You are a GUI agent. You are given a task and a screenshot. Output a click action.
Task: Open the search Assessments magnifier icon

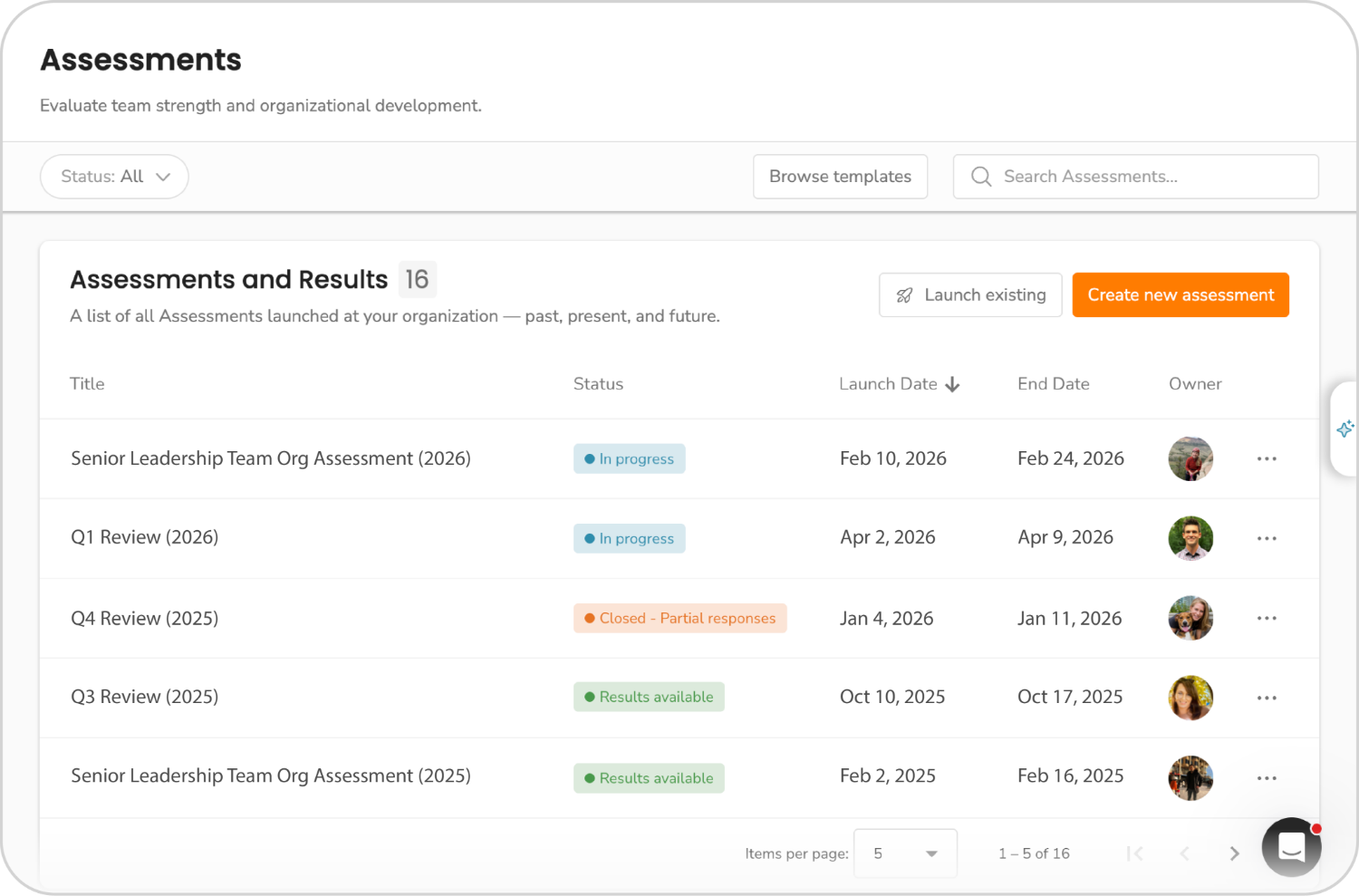[981, 177]
